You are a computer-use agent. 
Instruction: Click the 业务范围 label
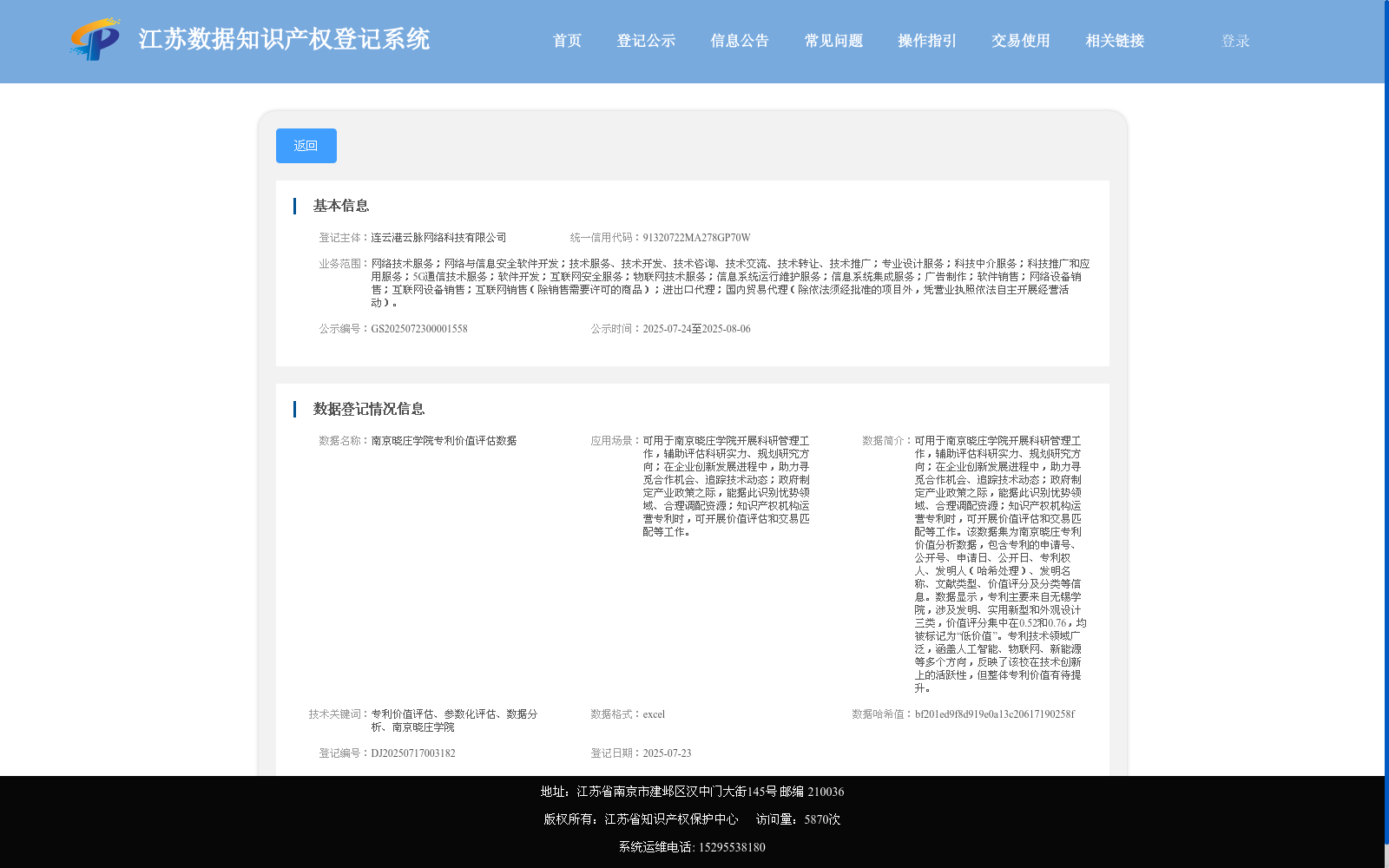pyautogui.click(x=345, y=264)
